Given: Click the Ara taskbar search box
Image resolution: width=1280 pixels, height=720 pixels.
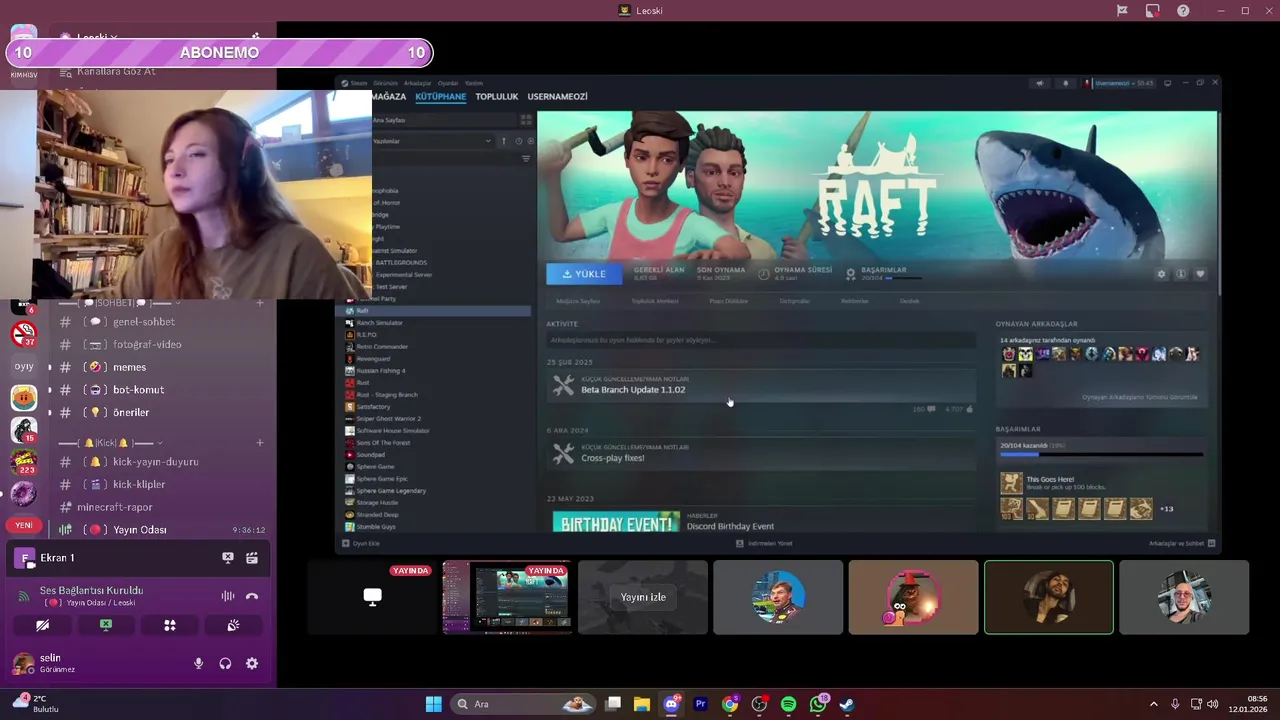Looking at the screenshot, I should pos(522,704).
